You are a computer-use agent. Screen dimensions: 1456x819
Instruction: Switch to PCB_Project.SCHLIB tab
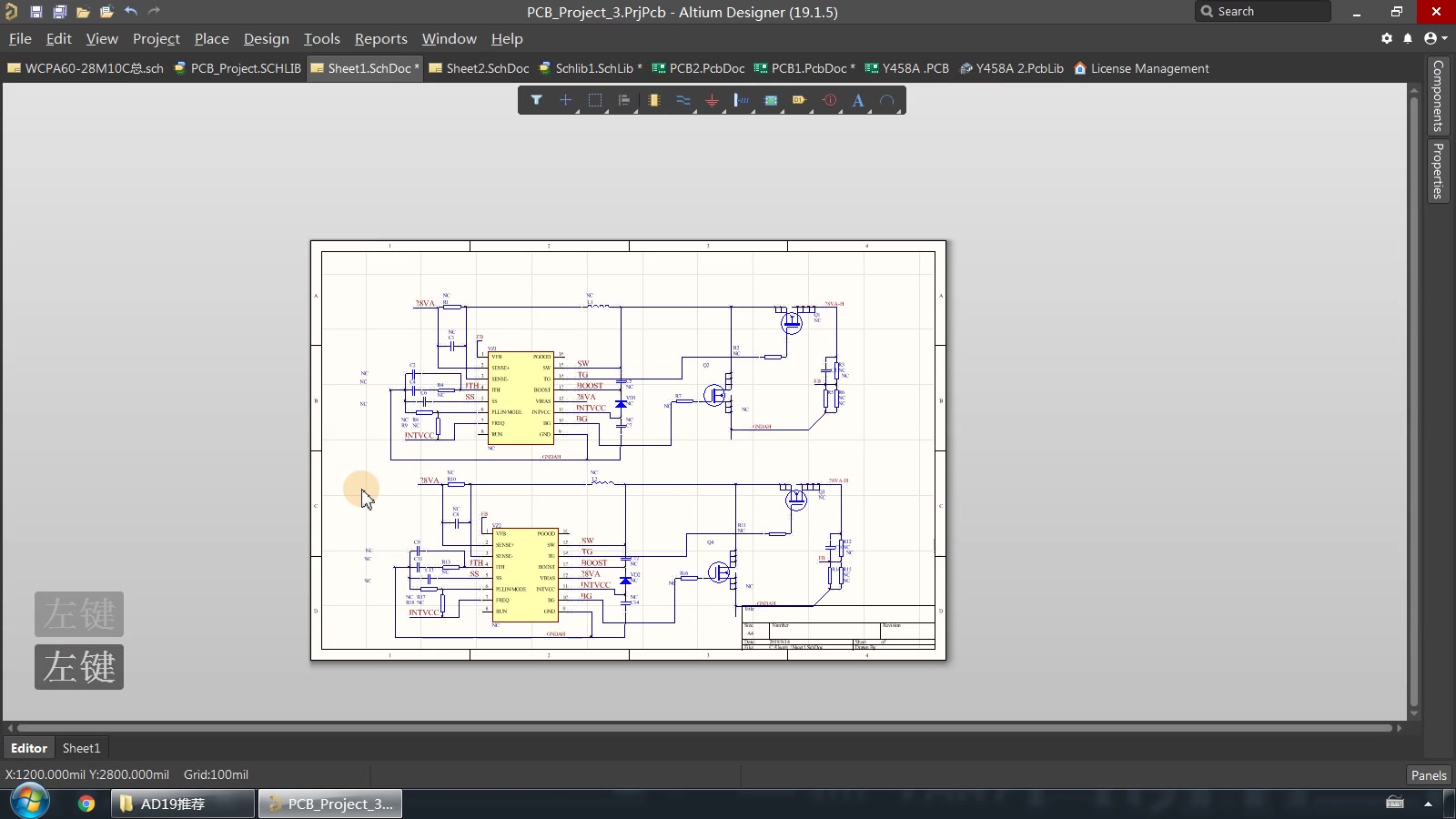[237, 68]
